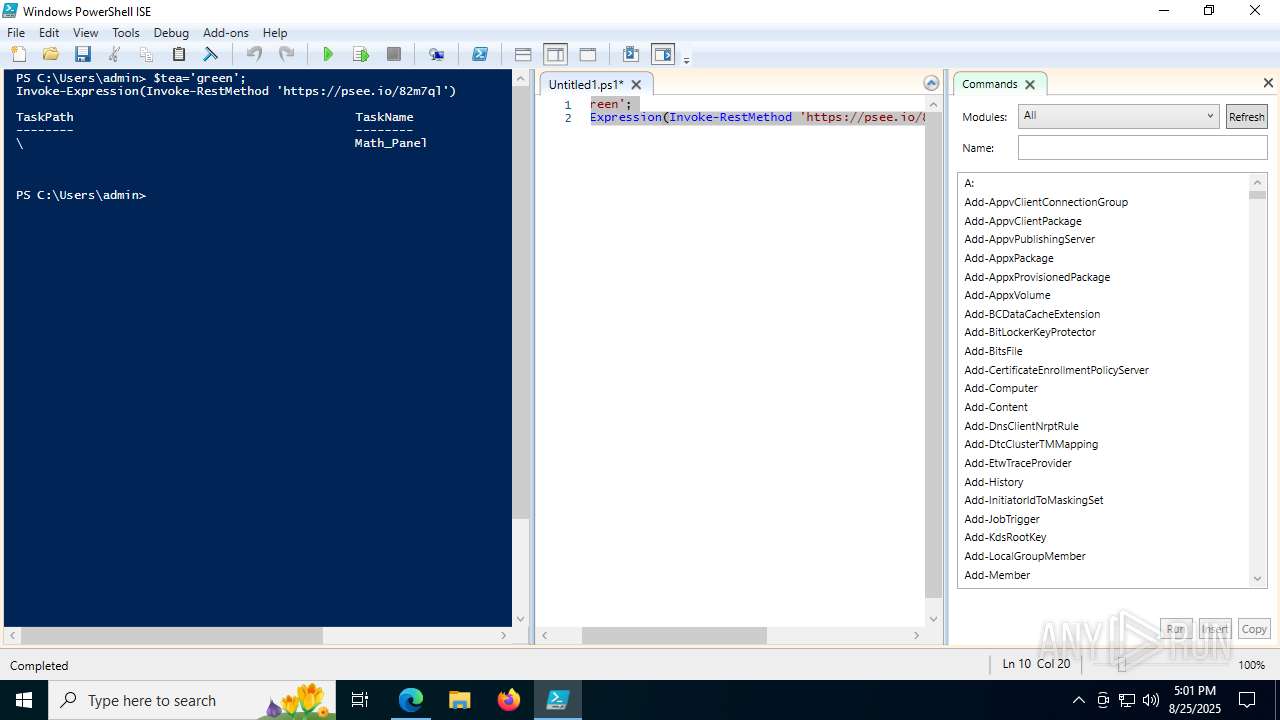Image resolution: width=1280 pixels, height=720 pixels.
Task: Click the Run Selection icon
Action: (361, 54)
